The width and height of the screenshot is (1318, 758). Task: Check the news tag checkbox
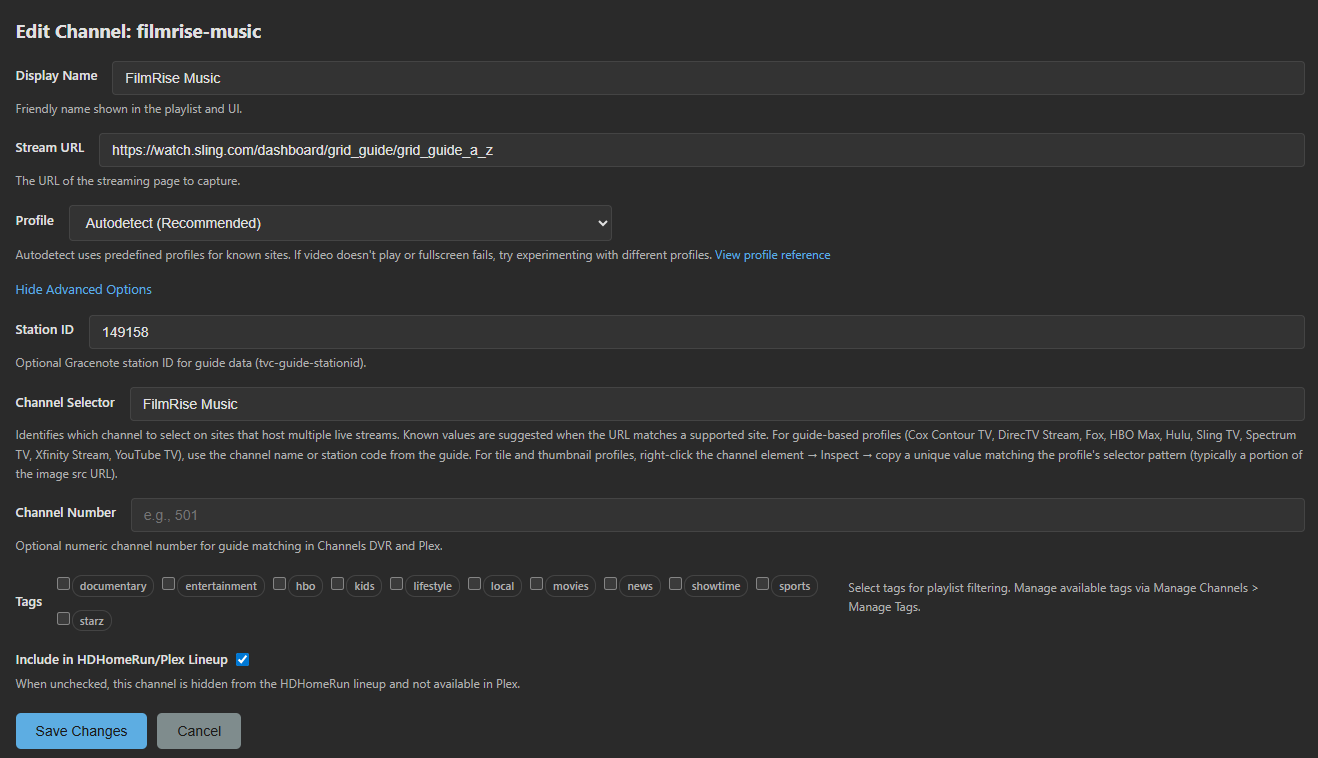611,584
